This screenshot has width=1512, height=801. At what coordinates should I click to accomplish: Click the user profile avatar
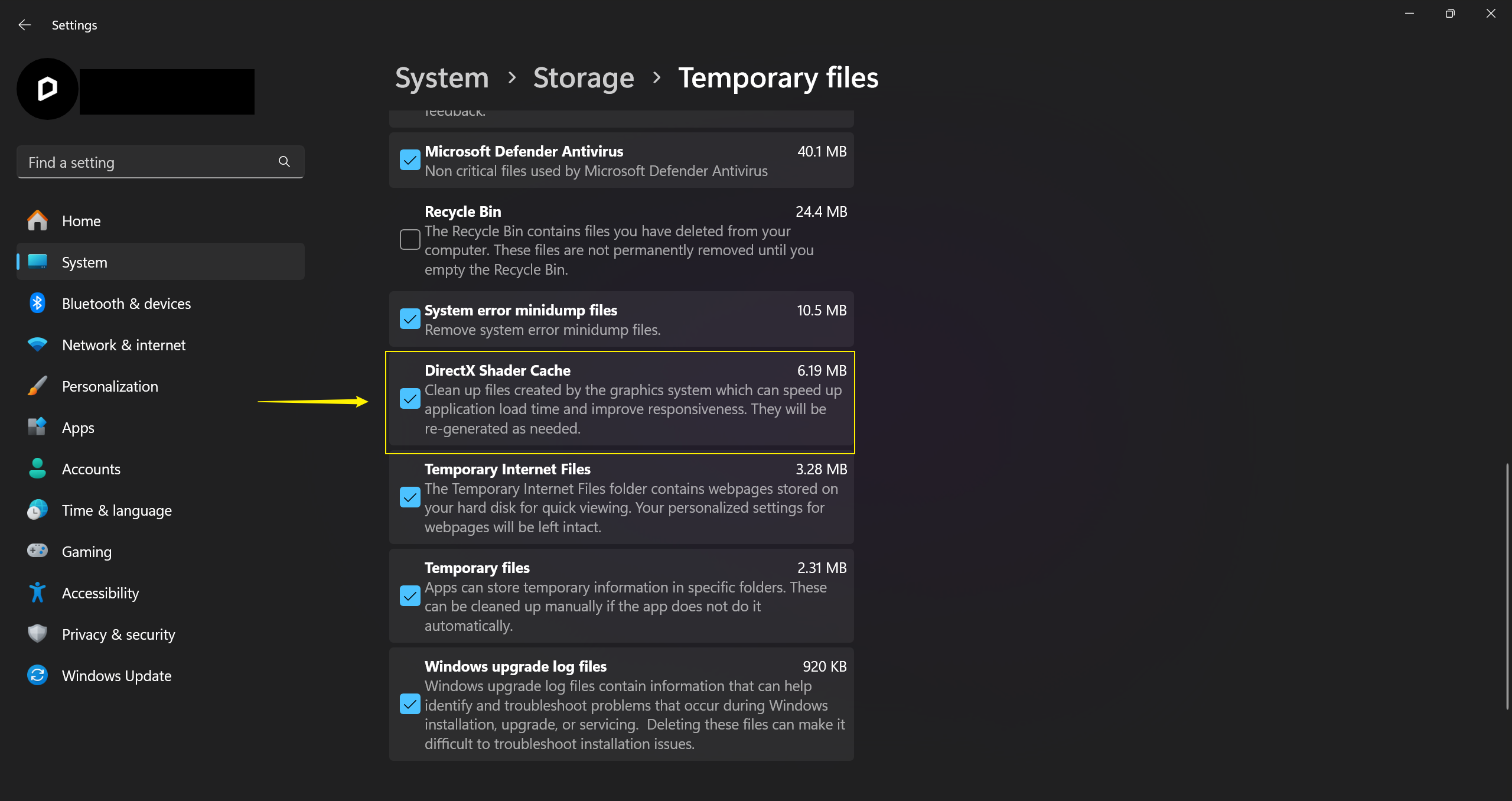47,89
